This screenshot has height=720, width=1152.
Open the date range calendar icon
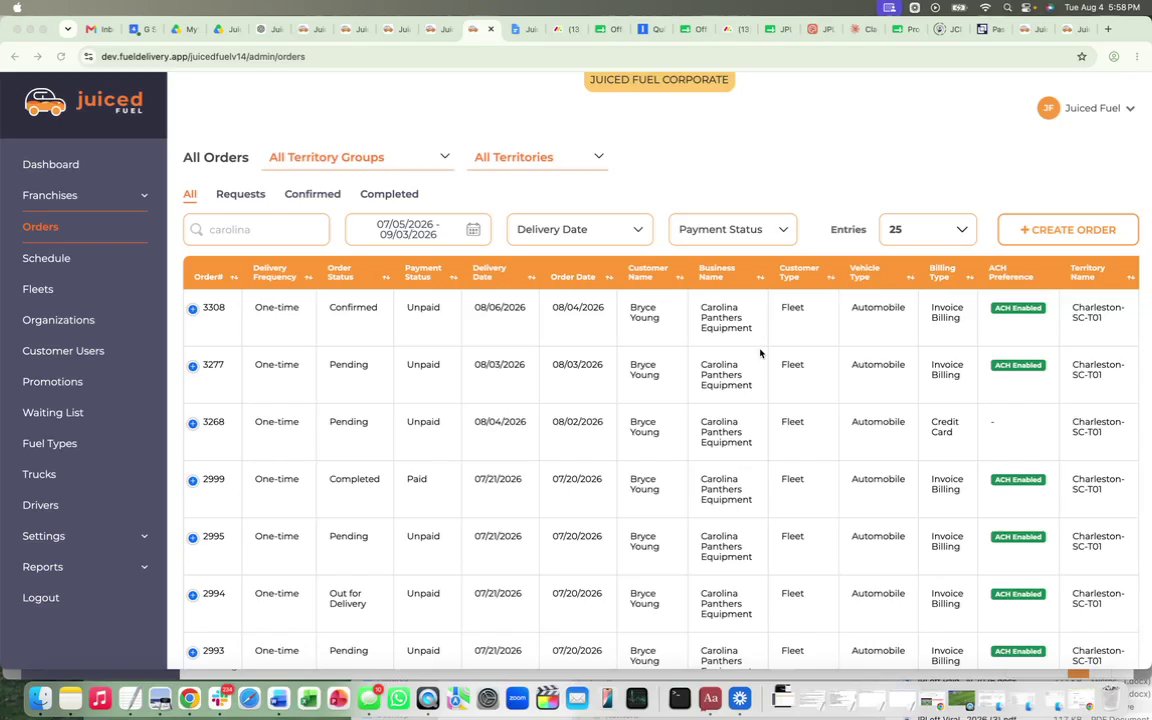coord(473,230)
